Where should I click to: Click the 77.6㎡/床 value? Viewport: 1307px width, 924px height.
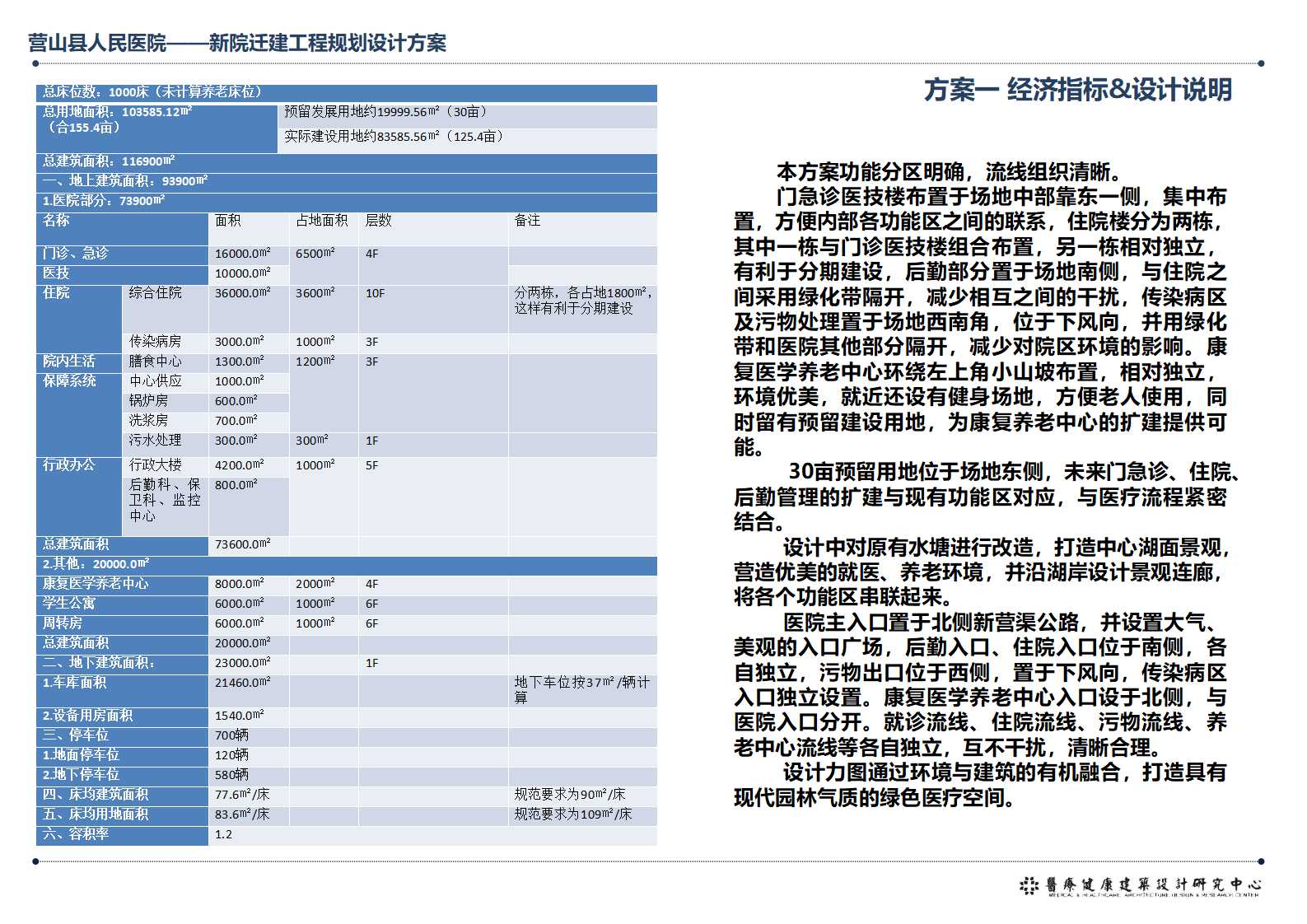pos(242,795)
